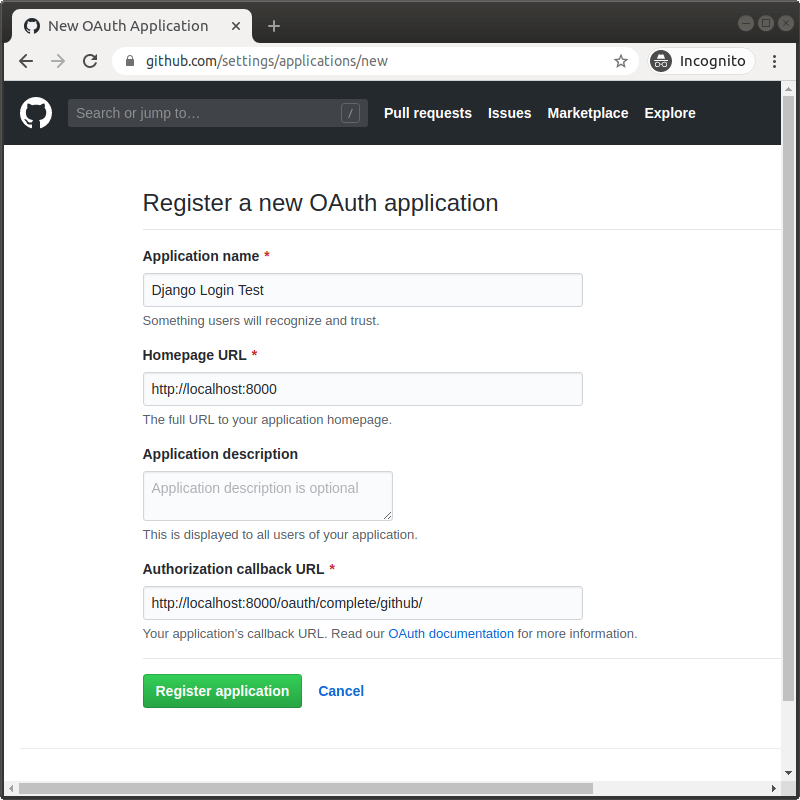This screenshot has height=800, width=800.
Task: Reload the current page
Action: pos(90,61)
